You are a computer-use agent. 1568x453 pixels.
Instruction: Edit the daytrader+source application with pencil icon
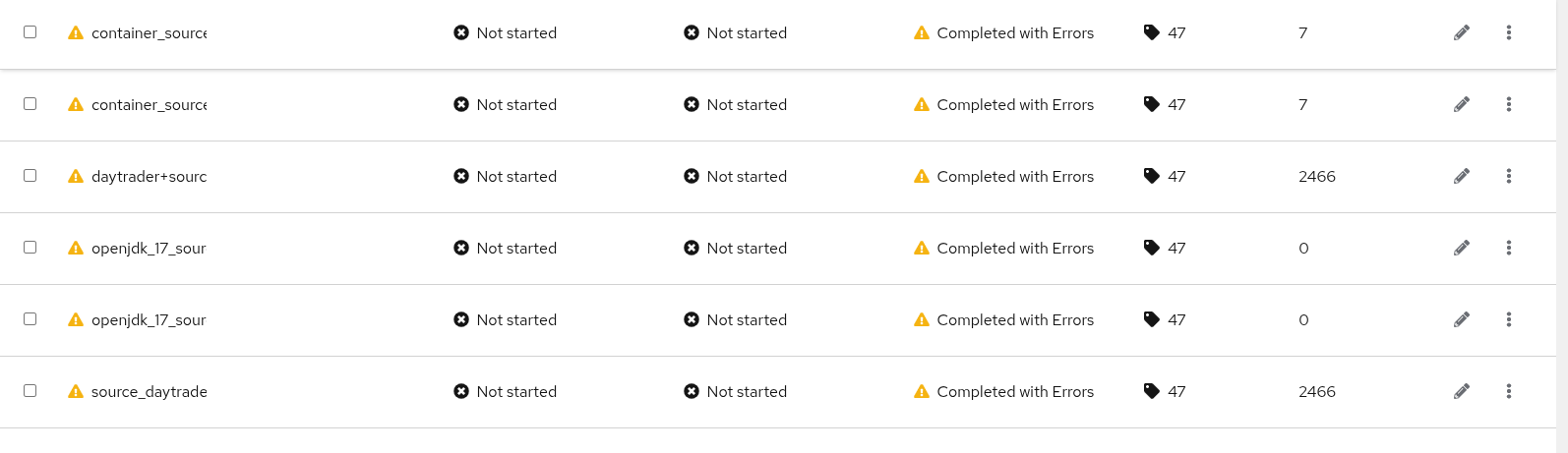pos(1462,176)
